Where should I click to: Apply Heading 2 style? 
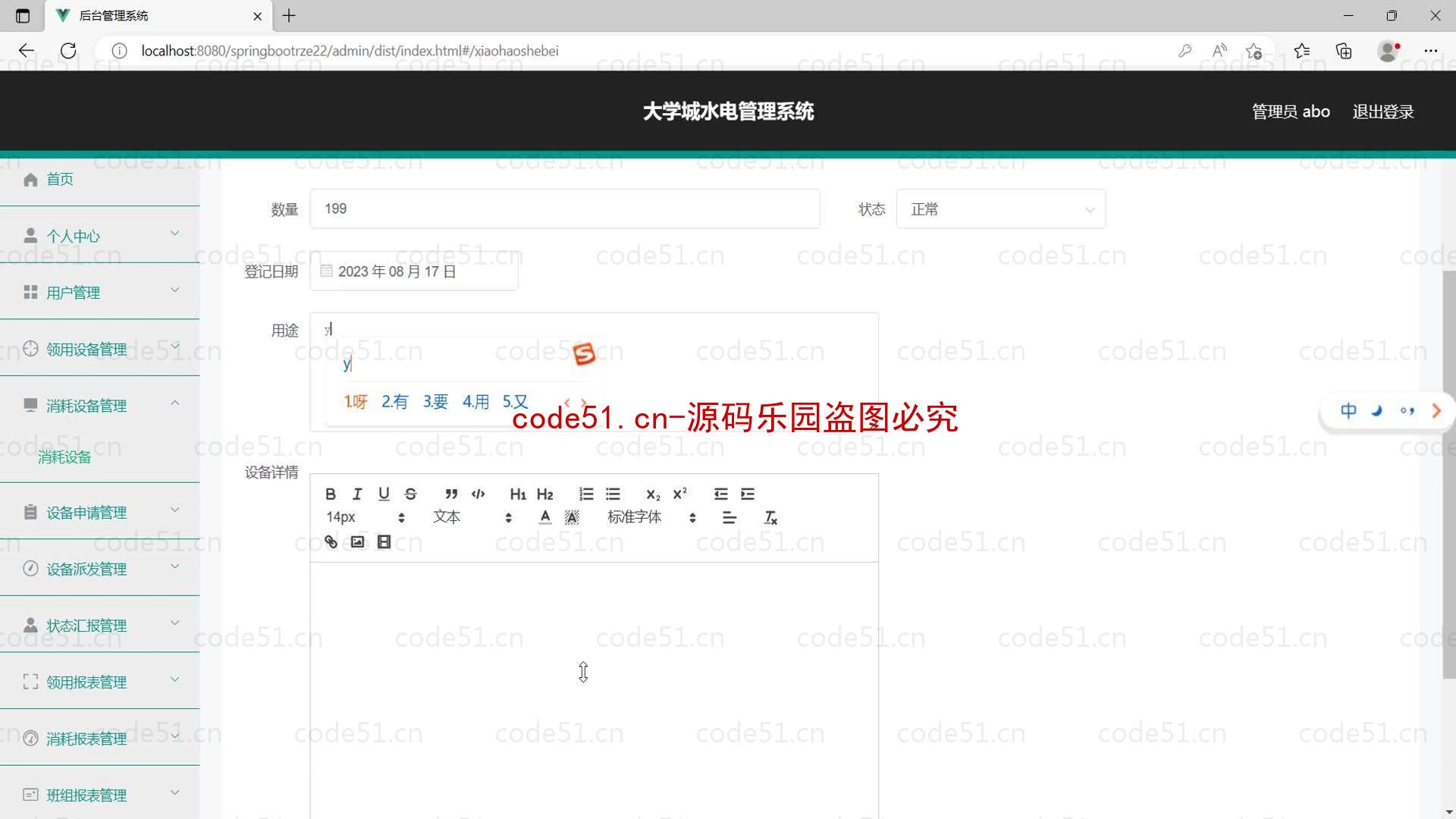[x=544, y=494]
